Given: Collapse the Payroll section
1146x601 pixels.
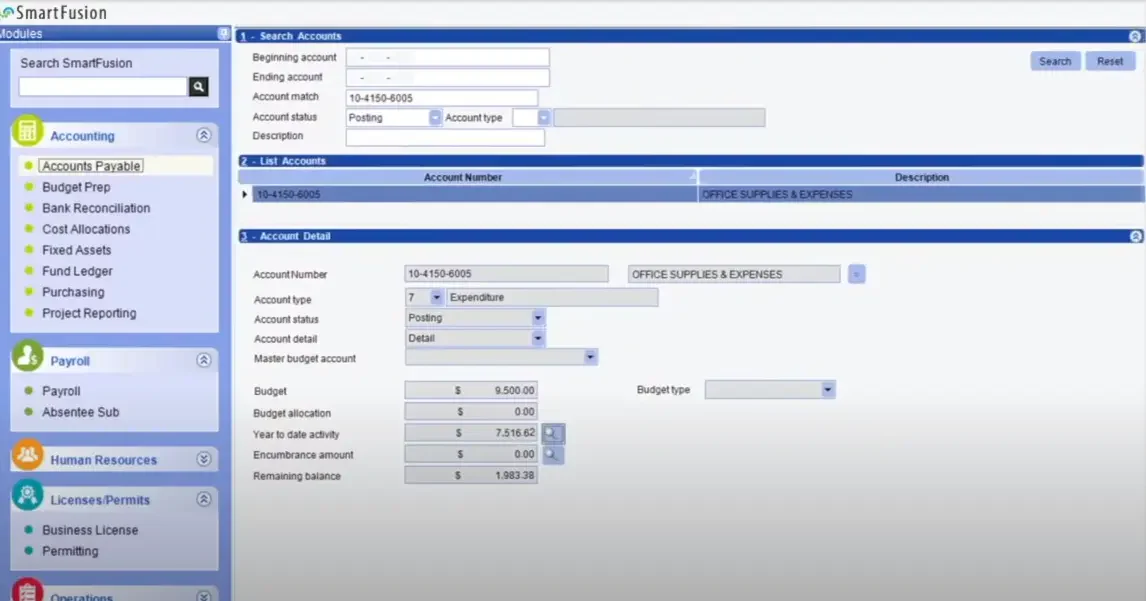Looking at the screenshot, I should click(204, 360).
